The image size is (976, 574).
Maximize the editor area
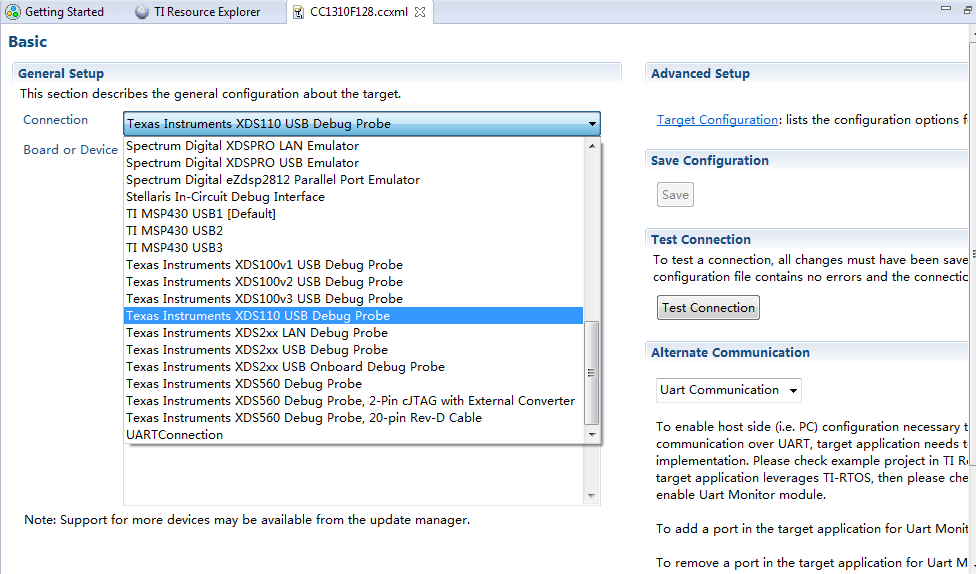[968, 9]
